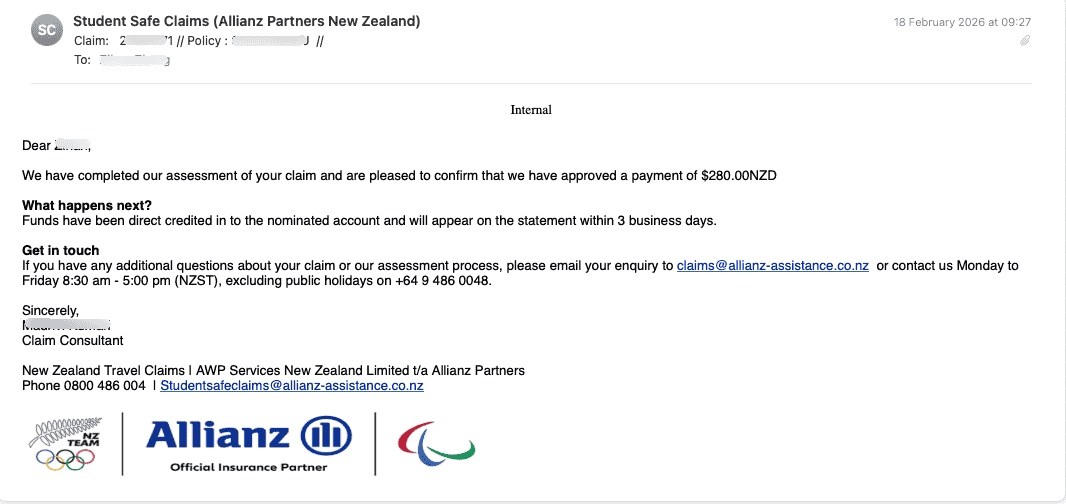This screenshot has width=1066, height=504.
Task: Open the Studentsafeclaims@allianz-assistance.co.nz link
Action: (292, 386)
